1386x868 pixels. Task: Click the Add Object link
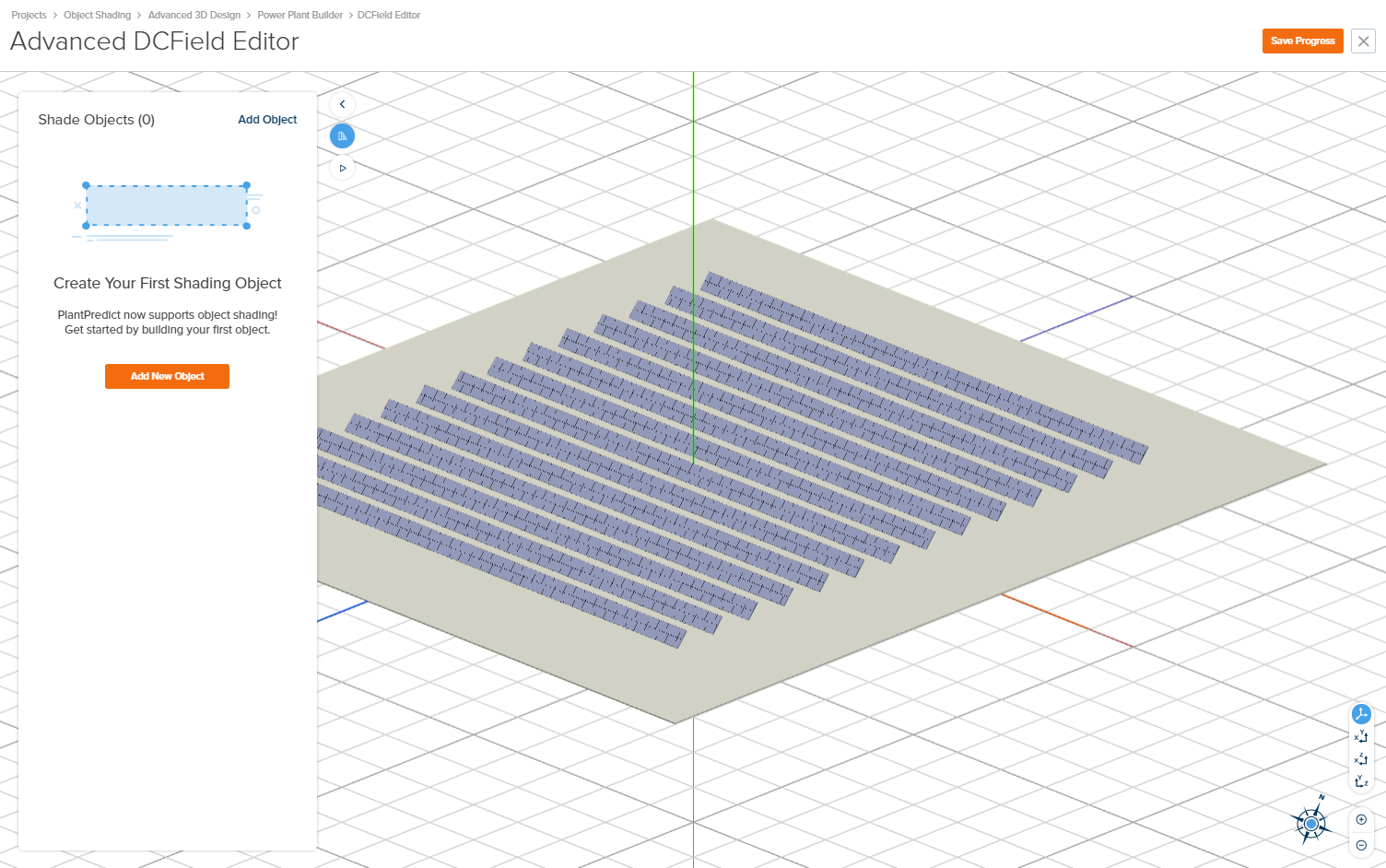point(267,120)
